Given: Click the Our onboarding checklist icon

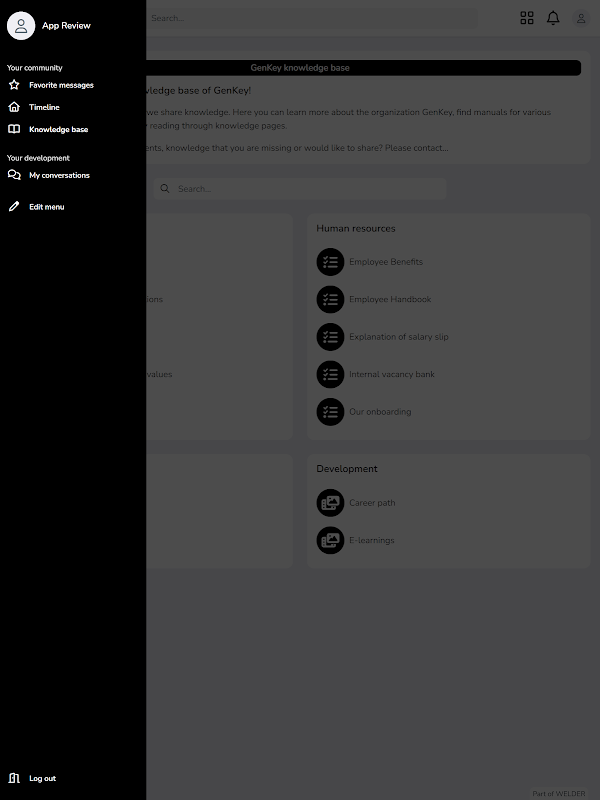Looking at the screenshot, I should 331,412.
